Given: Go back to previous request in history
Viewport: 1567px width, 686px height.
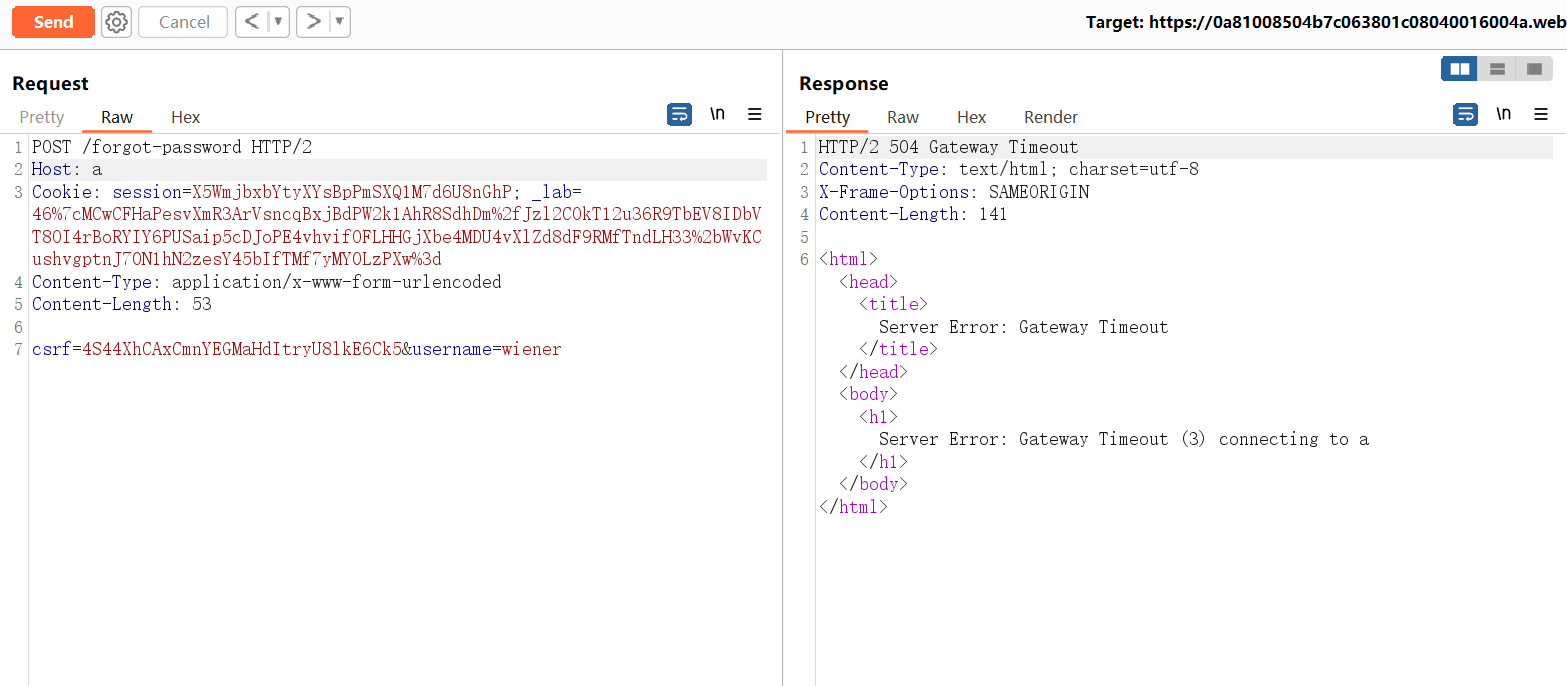Looking at the screenshot, I should pos(252,22).
